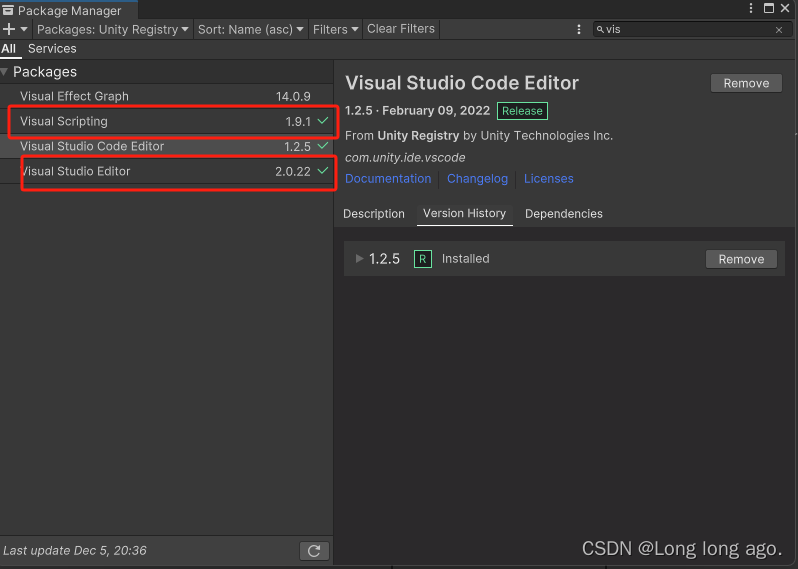The image size is (798, 569).
Task: Open toolbar three-dot options menu
Action: [x=579, y=30]
